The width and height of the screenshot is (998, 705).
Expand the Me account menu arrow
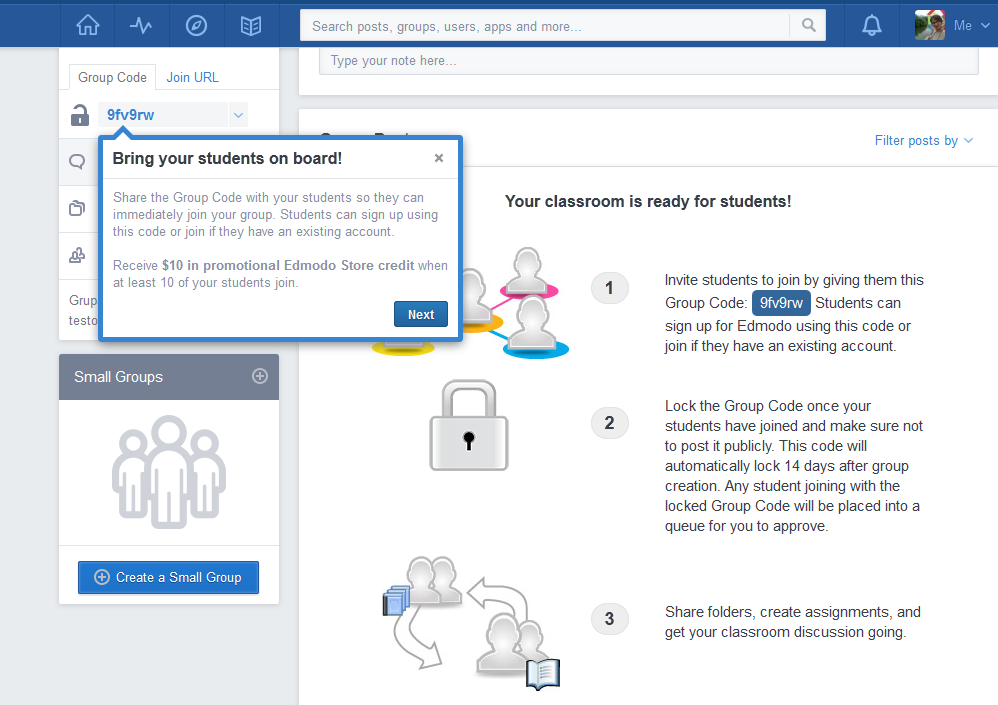pos(985,25)
